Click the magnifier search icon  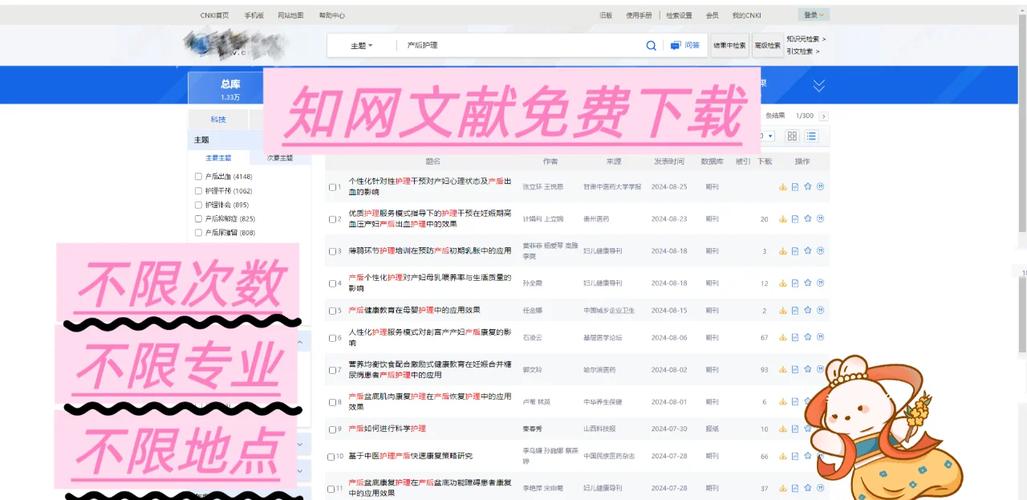(x=651, y=46)
